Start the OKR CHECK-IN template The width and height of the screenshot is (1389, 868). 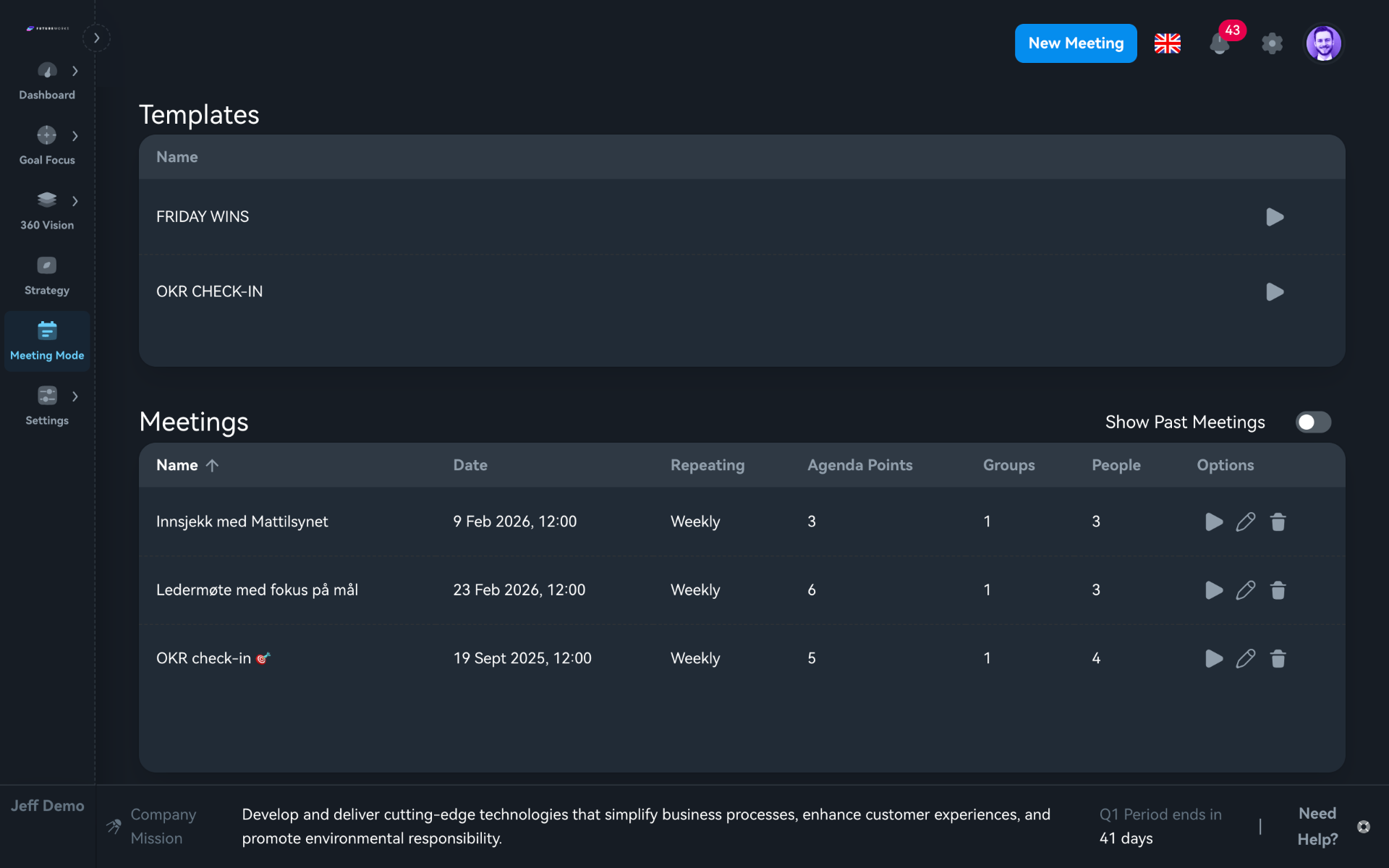tap(1275, 292)
